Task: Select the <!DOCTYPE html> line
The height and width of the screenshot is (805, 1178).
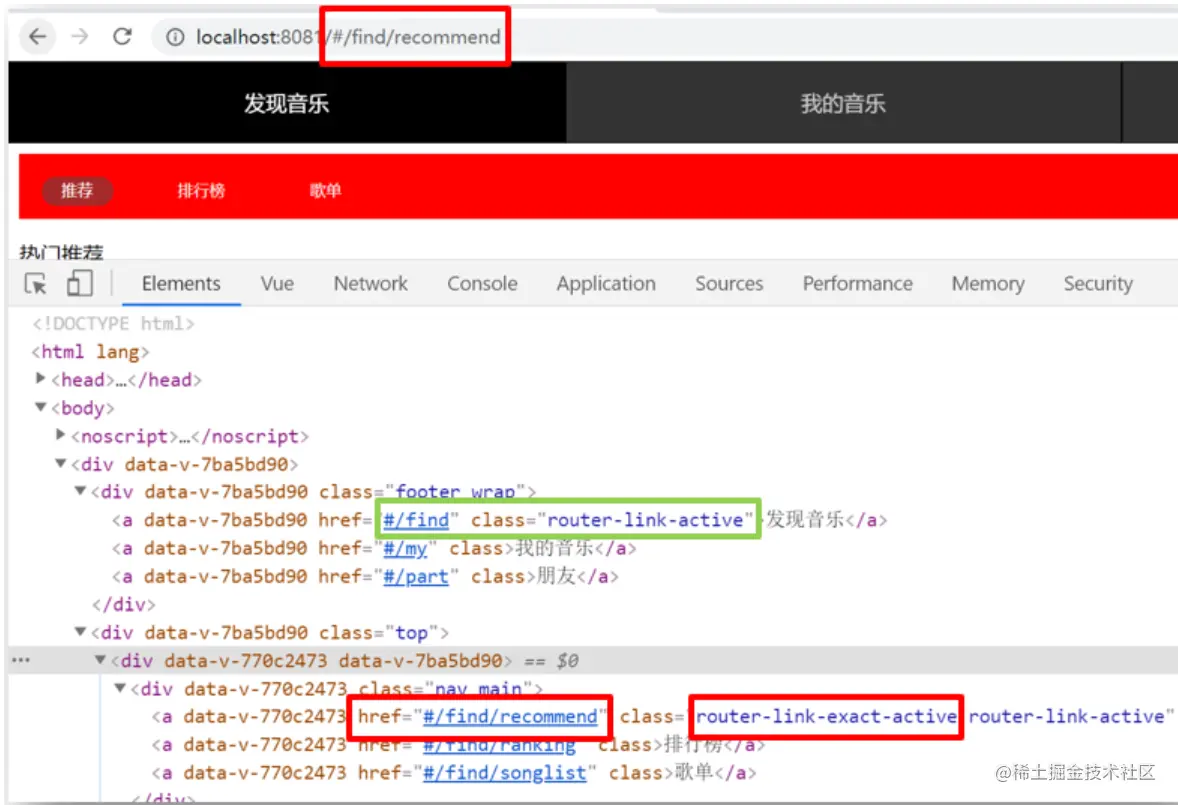Action: 113,324
